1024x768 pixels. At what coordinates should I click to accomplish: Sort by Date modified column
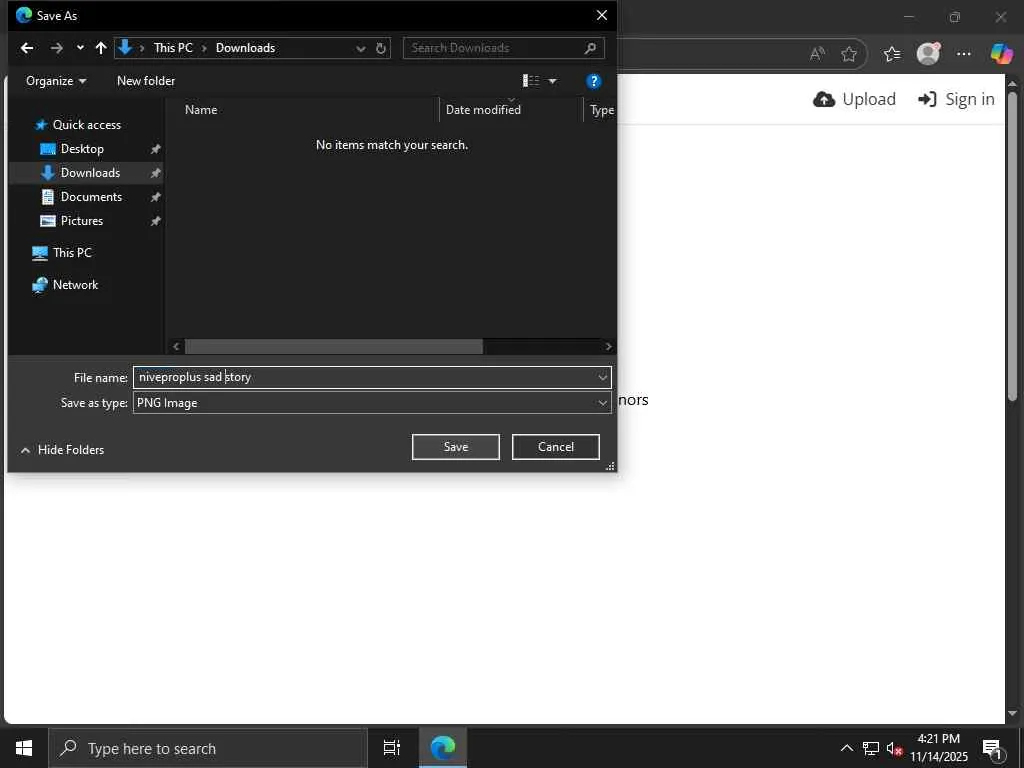click(483, 110)
